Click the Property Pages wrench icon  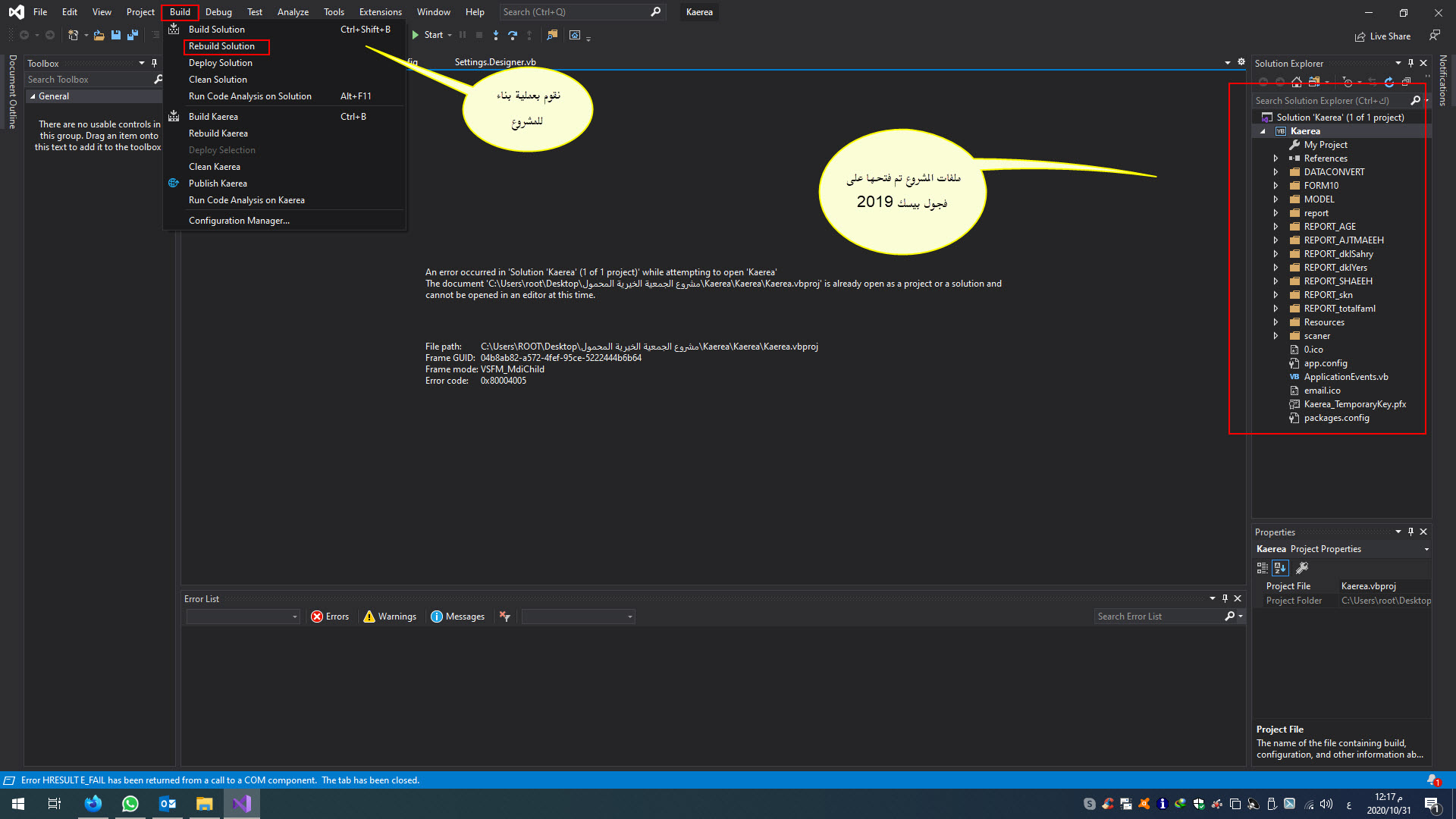1302,567
